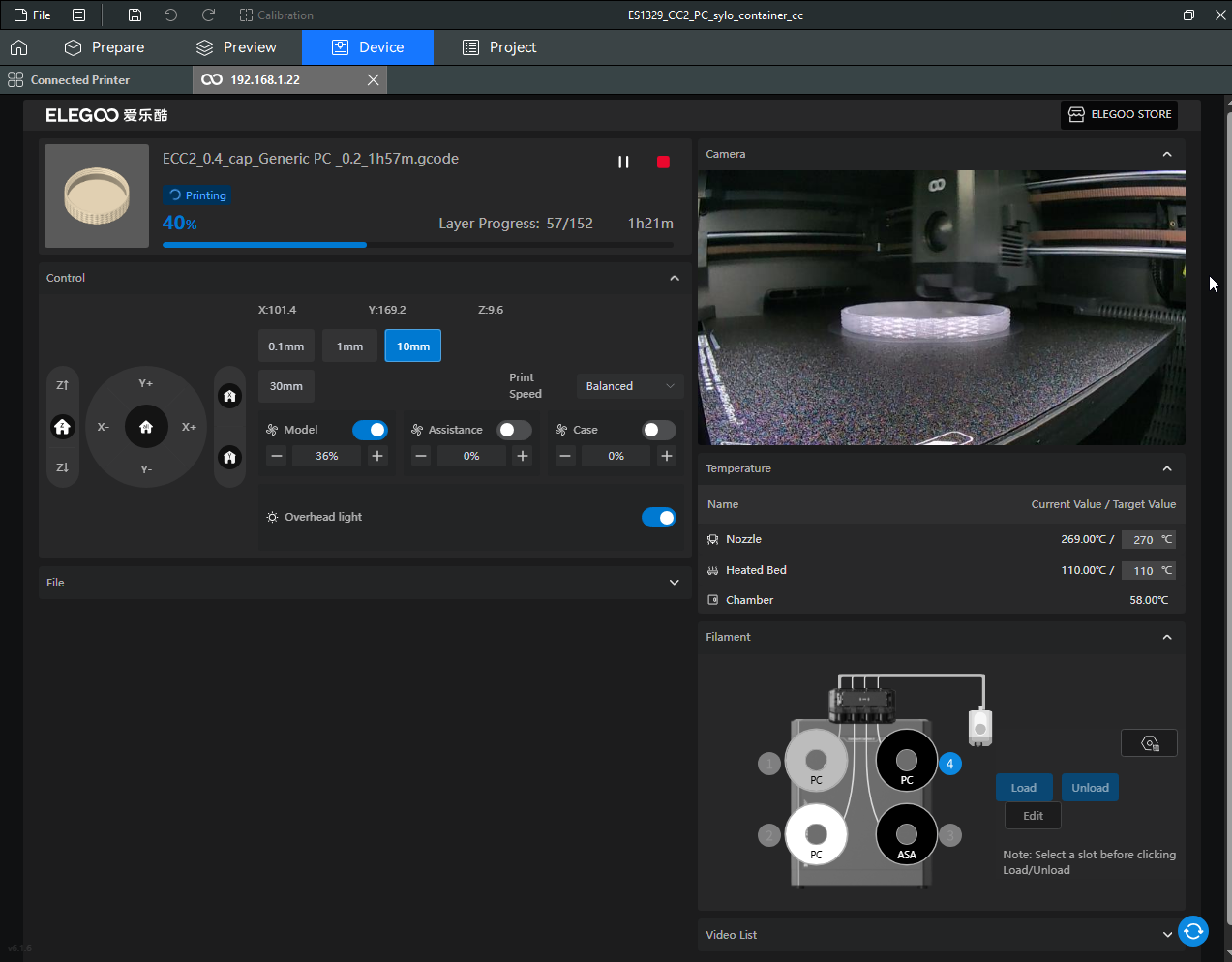Viewport: 1232px width, 962px height.
Task: Collapse the Camera panel
Action: coord(1166,155)
